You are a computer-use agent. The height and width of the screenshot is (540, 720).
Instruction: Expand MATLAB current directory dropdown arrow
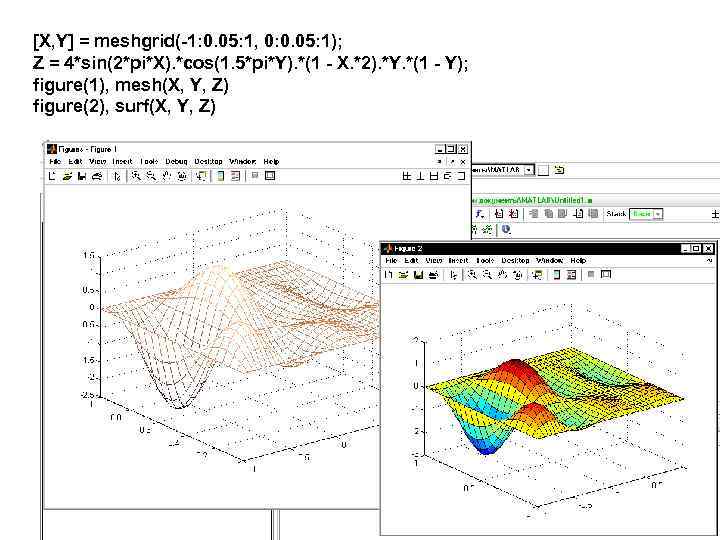click(529, 170)
